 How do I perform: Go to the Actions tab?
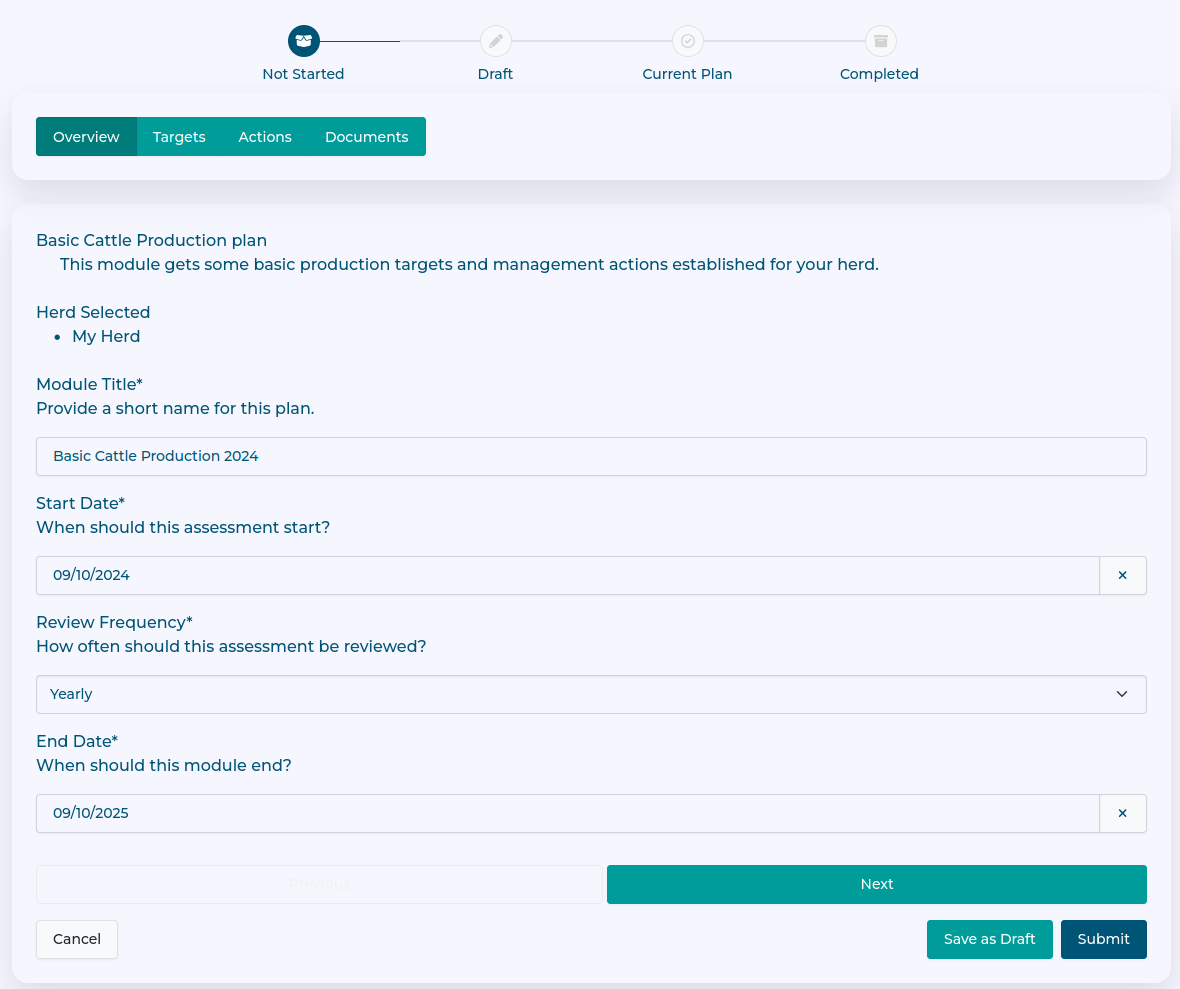tap(265, 137)
